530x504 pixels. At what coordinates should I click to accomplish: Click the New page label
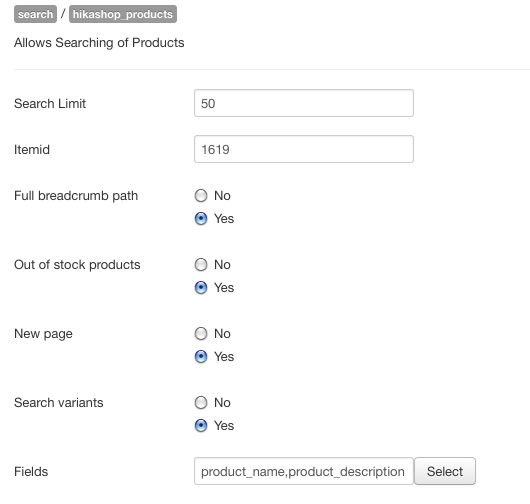tap(43, 334)
